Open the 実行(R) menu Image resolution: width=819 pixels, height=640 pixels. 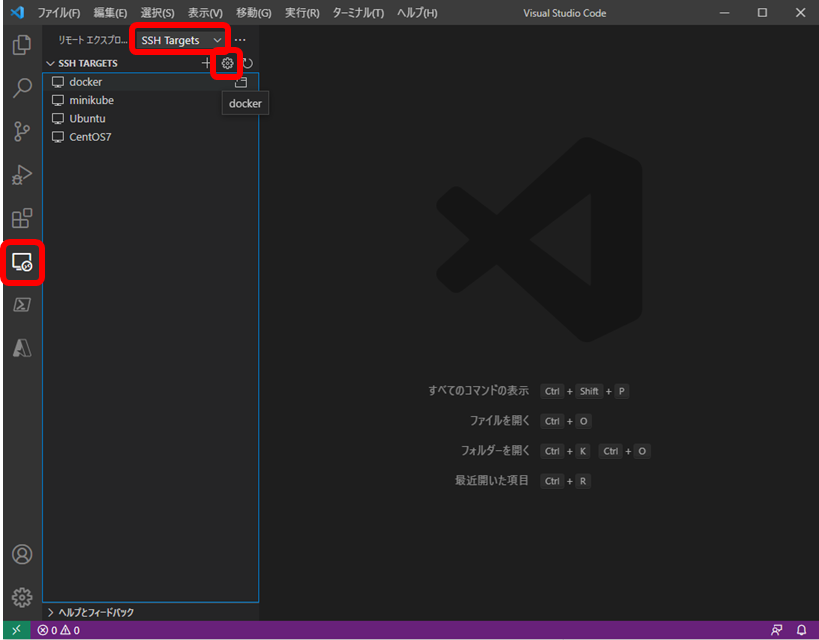coord(302,13)
